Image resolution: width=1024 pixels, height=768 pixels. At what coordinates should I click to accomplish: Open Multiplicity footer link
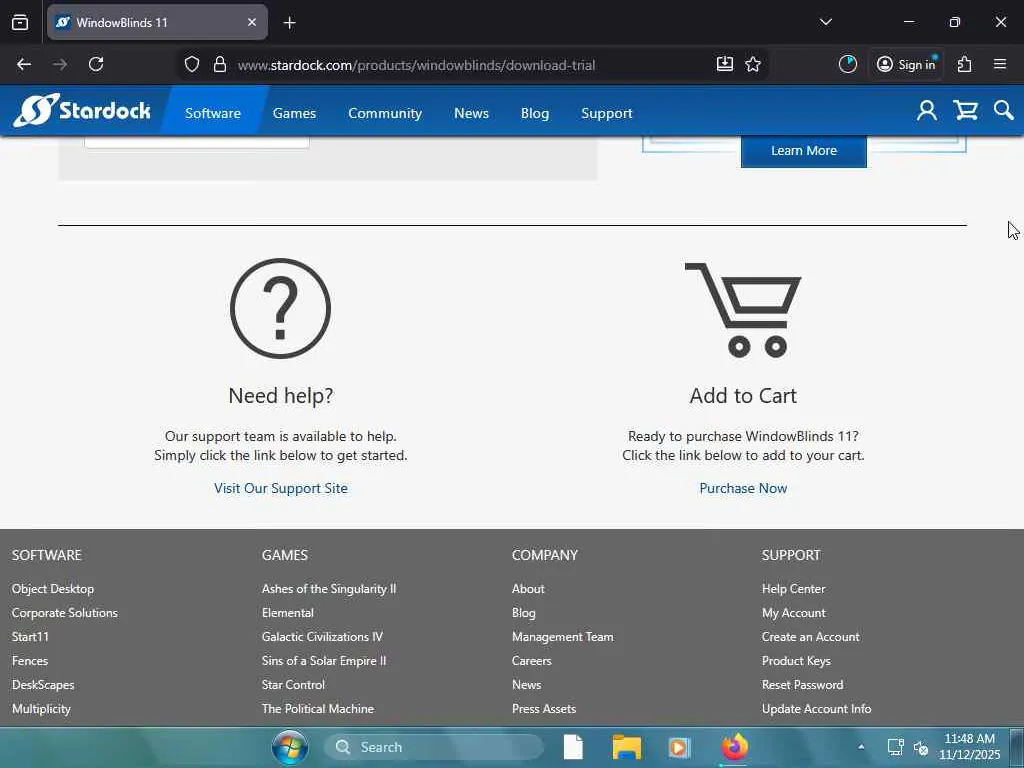[x=41, y=709]
